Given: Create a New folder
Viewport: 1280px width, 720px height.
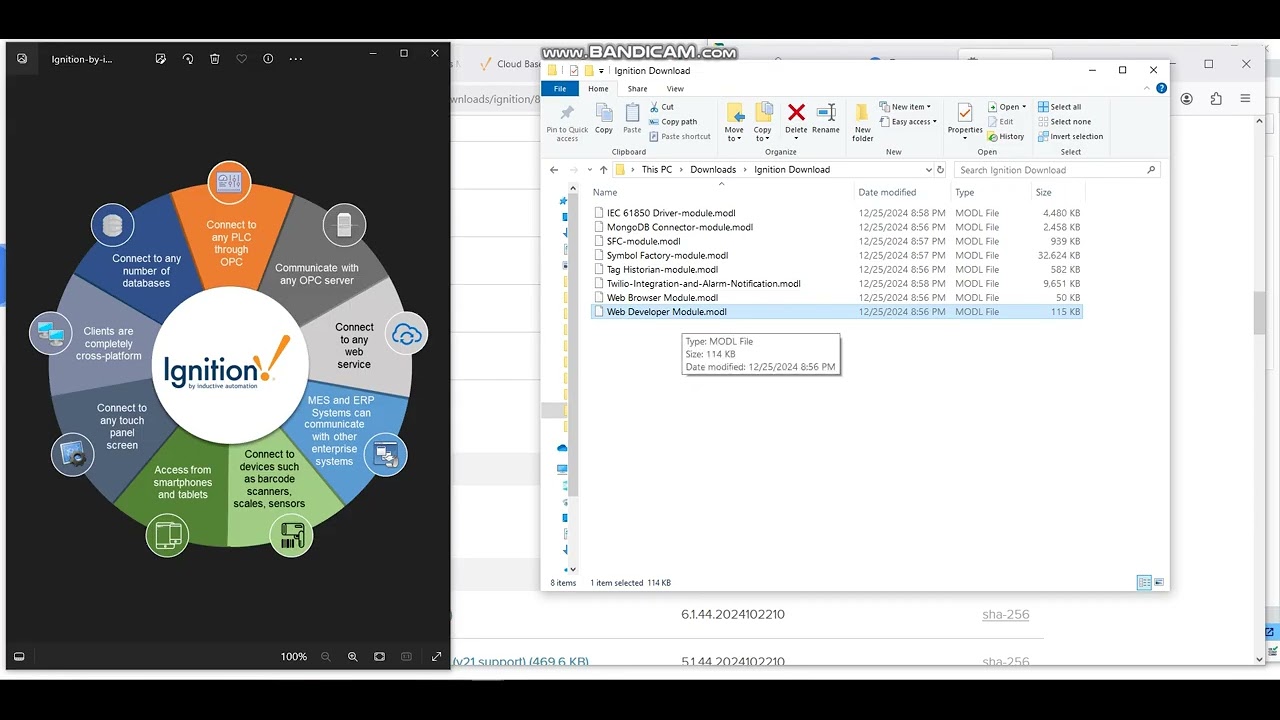Looking at the screenshot, I should 862,122.
